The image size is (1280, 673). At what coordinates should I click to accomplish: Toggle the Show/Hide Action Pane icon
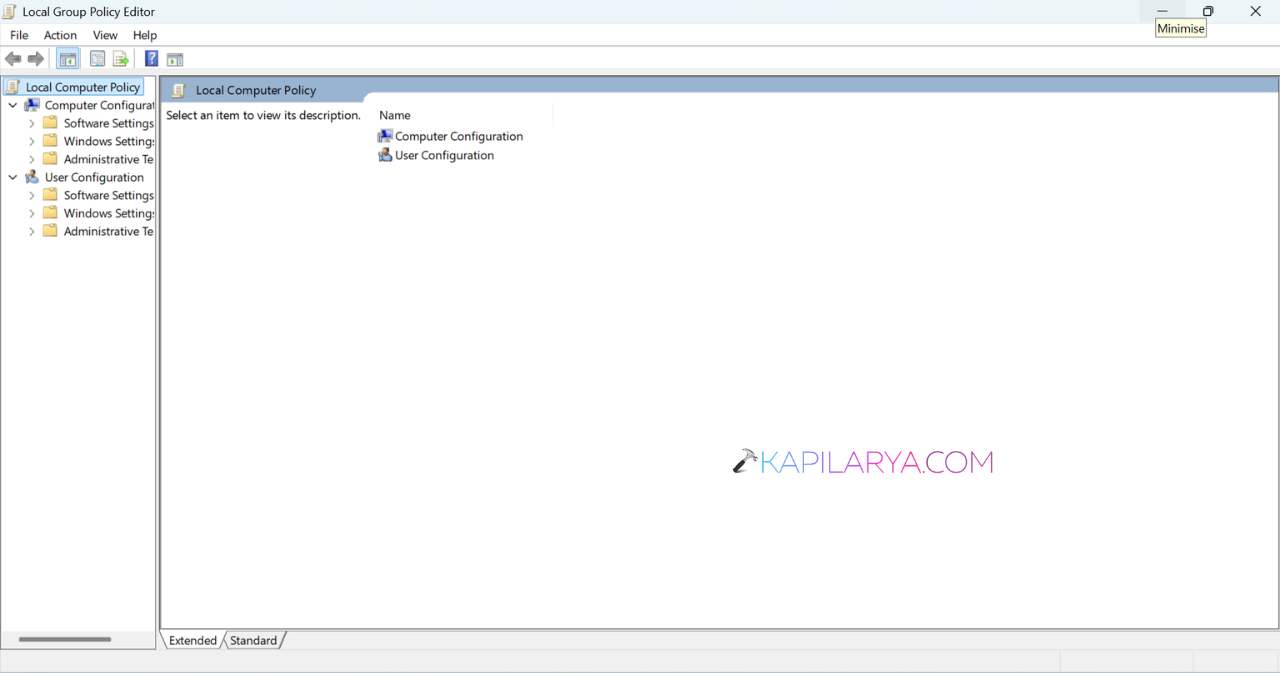[x=175, y=59]
